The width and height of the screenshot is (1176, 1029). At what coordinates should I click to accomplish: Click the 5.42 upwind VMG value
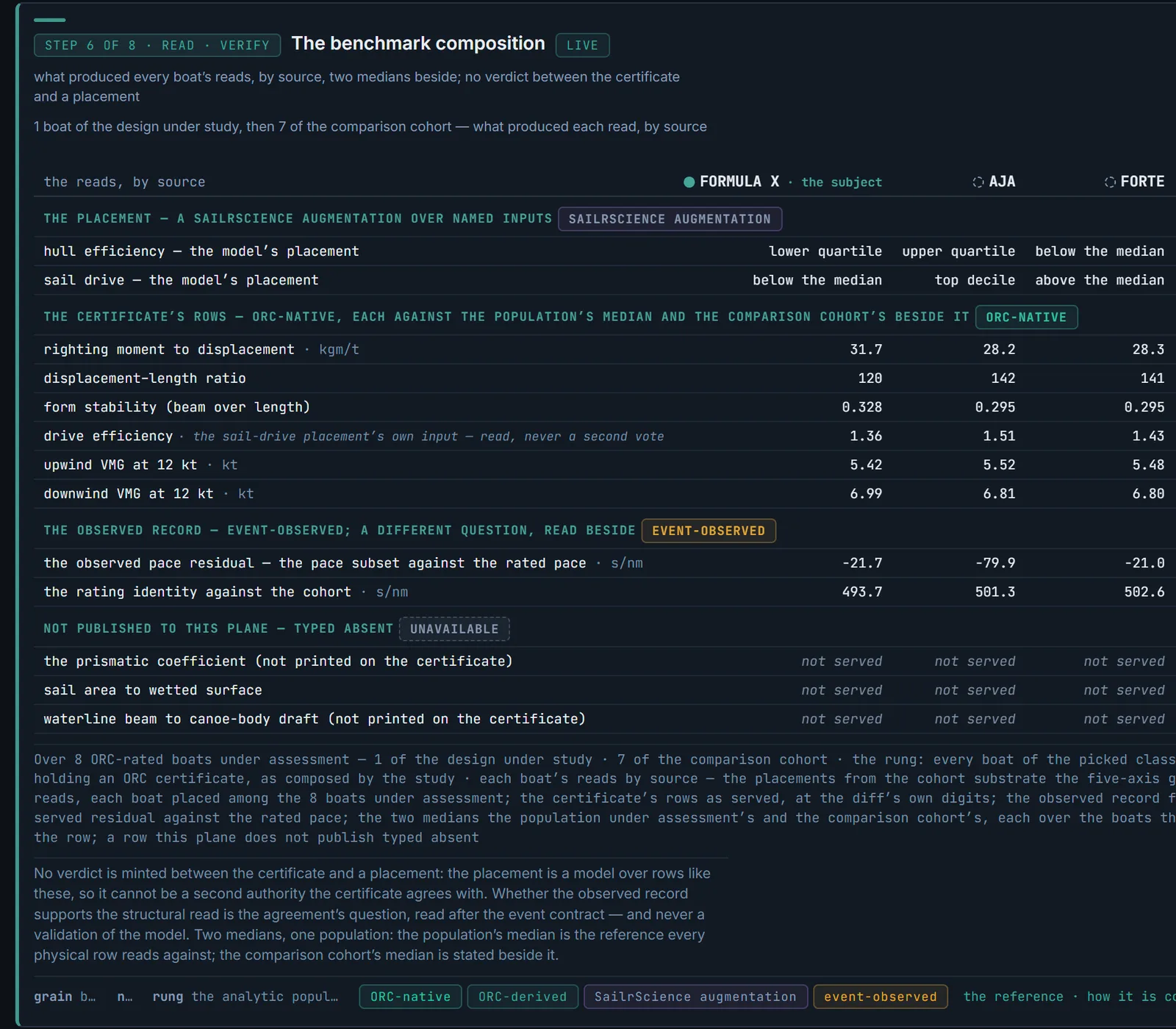point(866,465)
